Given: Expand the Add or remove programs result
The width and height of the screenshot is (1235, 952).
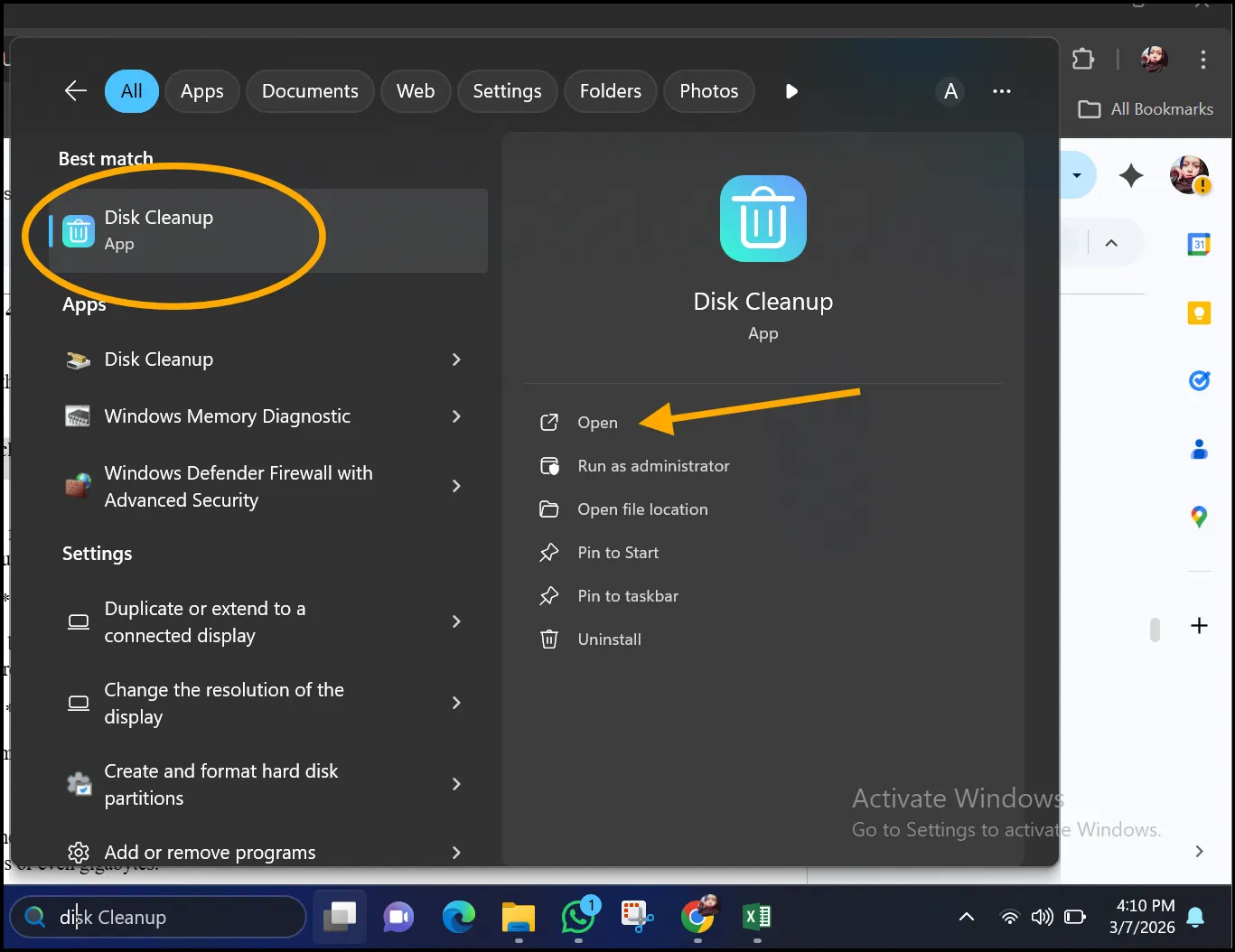Looking at the screenshot, I should tap(210, 852).
